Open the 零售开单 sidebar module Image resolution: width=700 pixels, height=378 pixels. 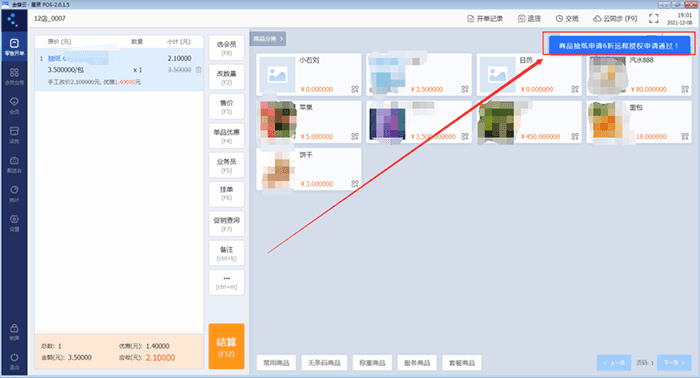pos(14,46)
